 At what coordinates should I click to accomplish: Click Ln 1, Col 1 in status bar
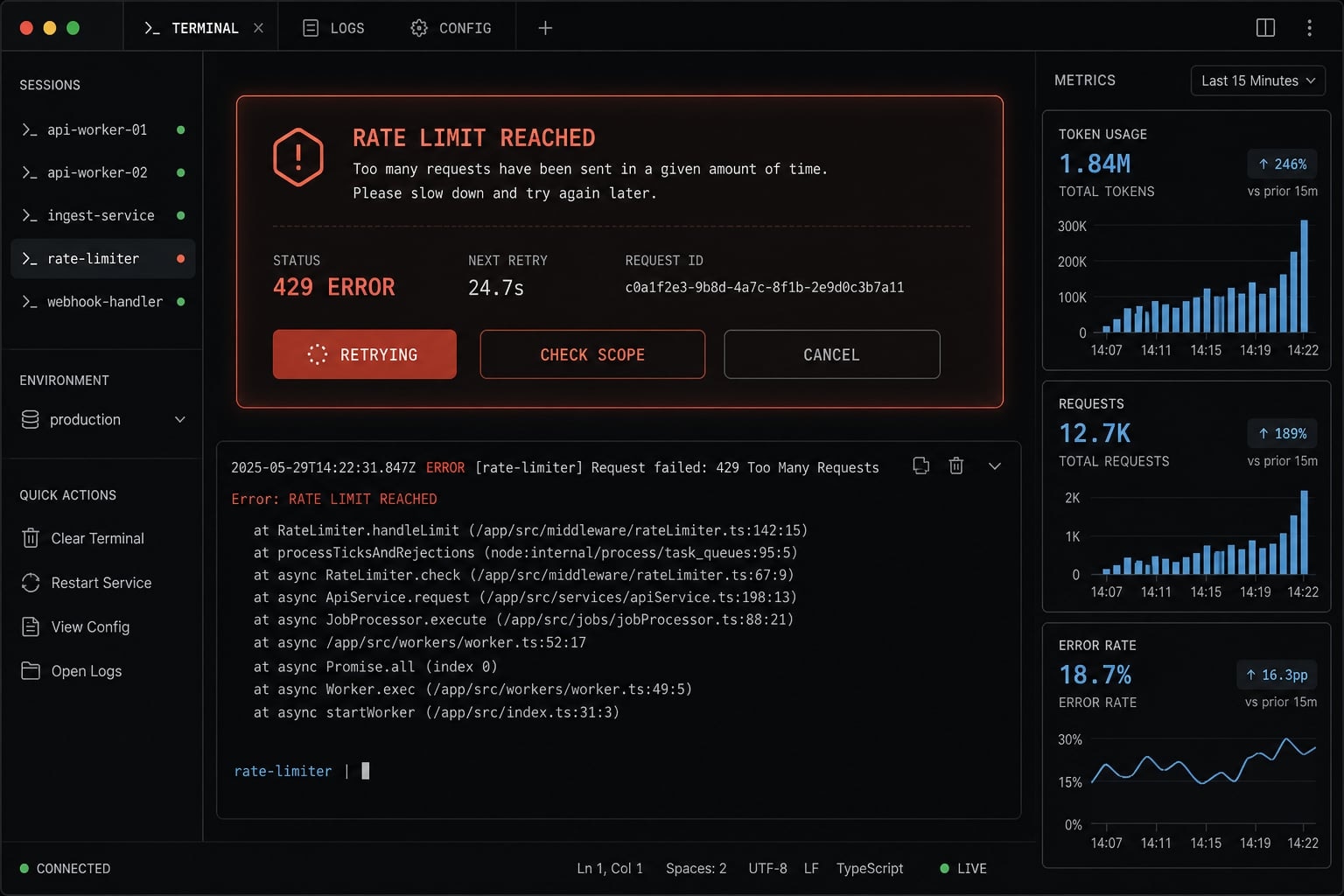click(x=610, y=869)
